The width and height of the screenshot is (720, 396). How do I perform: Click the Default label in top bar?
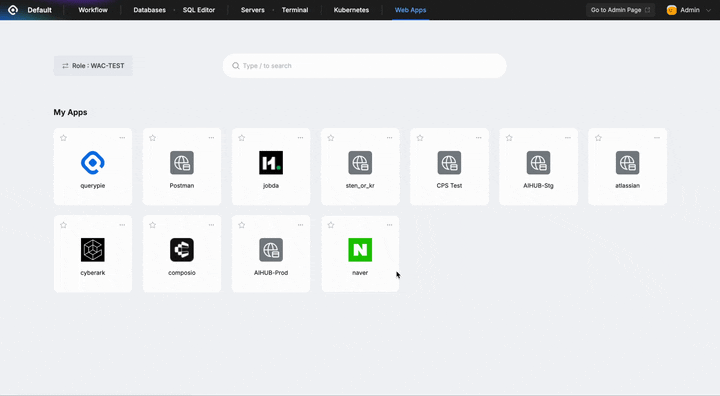point(39,10)
